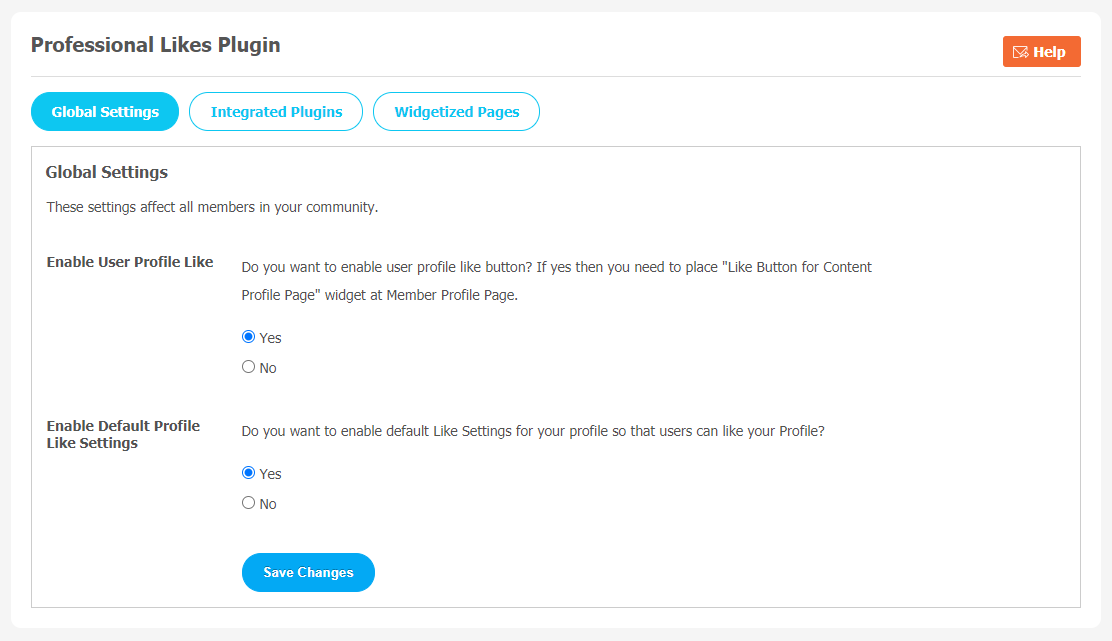This screenshot has height=641, width=1112.
Task: Click the 'No' label text under Default Profile Like Settings
Action: pyautogui.click(x=268, y=504)
